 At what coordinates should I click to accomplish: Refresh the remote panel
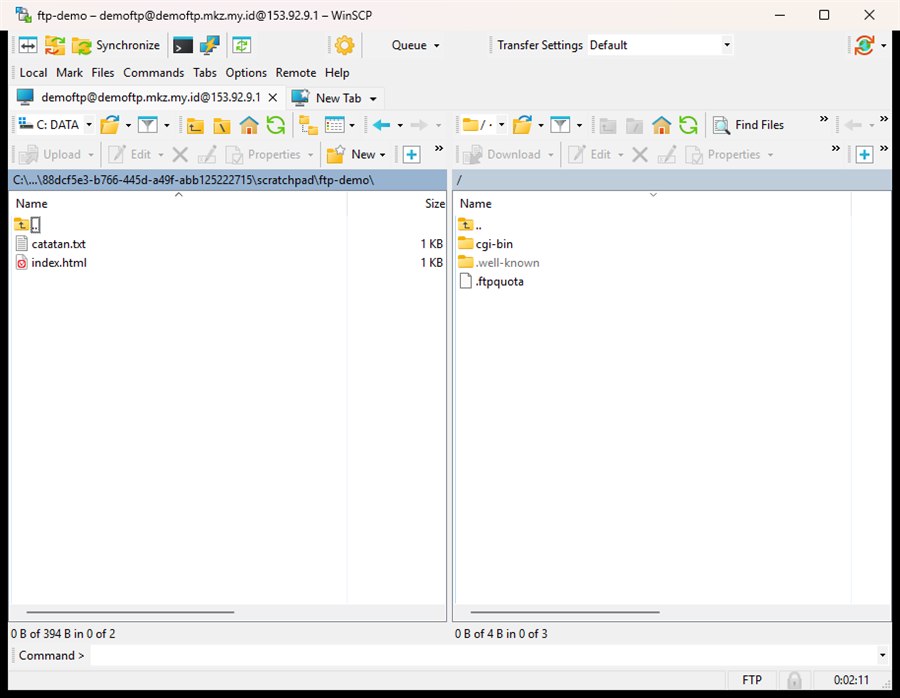688,125
